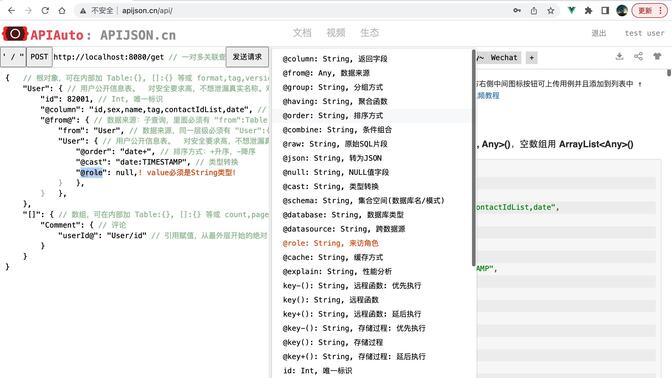Screen dimensions: 672x378
Task: Click the share icon in right panel
Action: click(638, 56)
